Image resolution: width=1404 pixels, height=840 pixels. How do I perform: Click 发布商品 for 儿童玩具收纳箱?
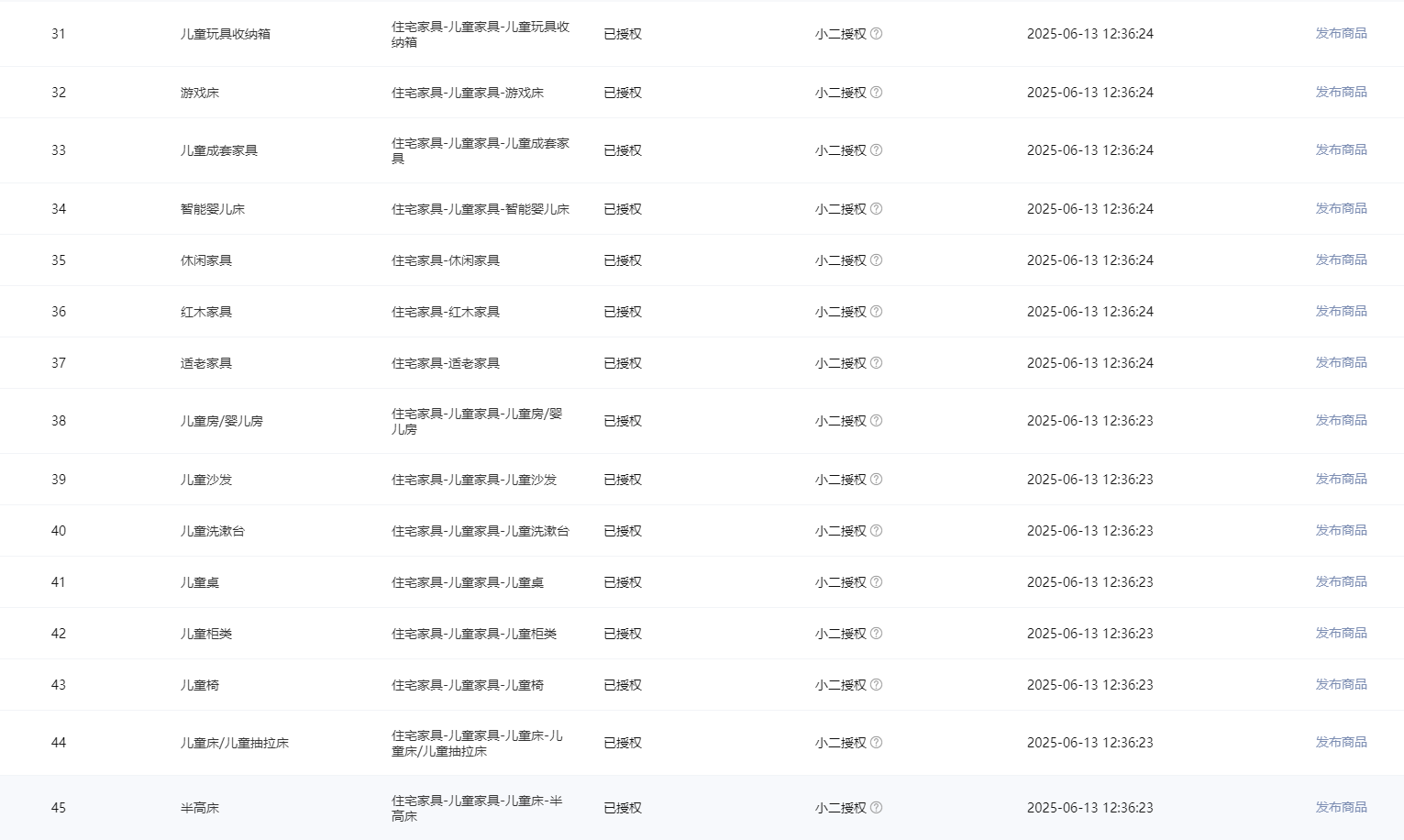coord(1341,33)
